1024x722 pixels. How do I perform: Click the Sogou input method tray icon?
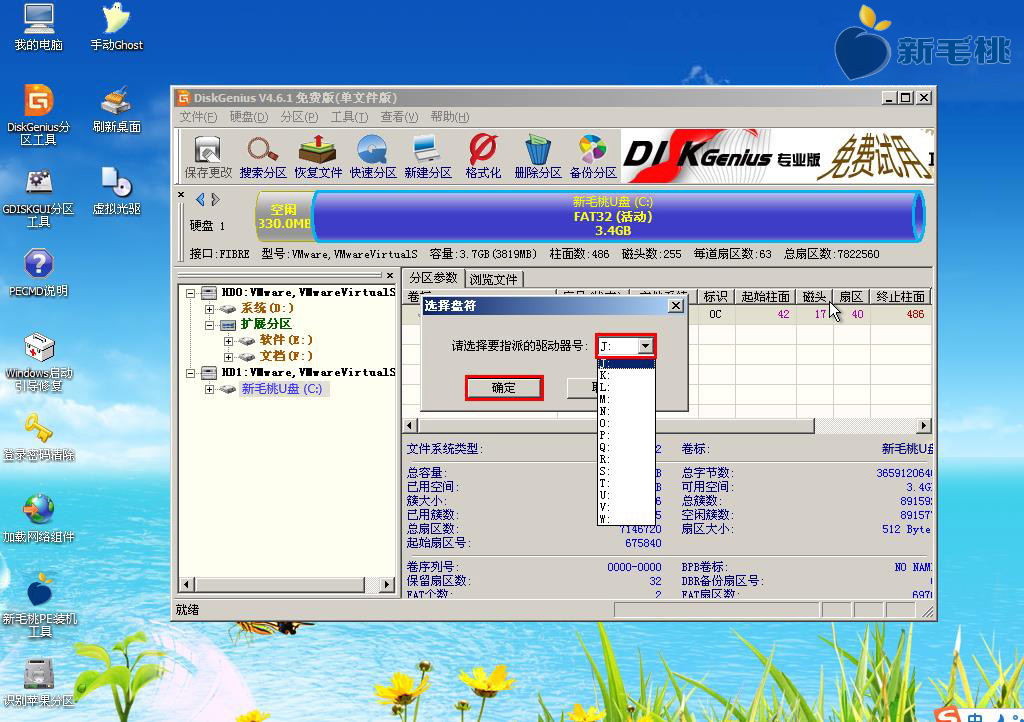click(x=947, y=714)
